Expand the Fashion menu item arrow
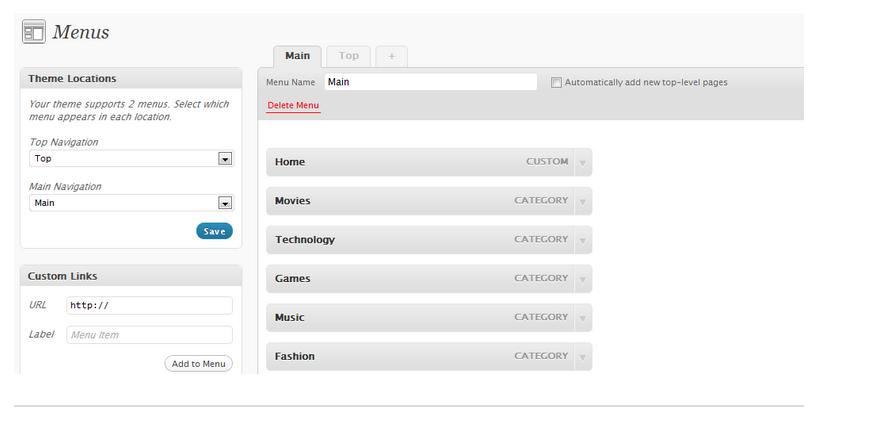 (583, 357)
